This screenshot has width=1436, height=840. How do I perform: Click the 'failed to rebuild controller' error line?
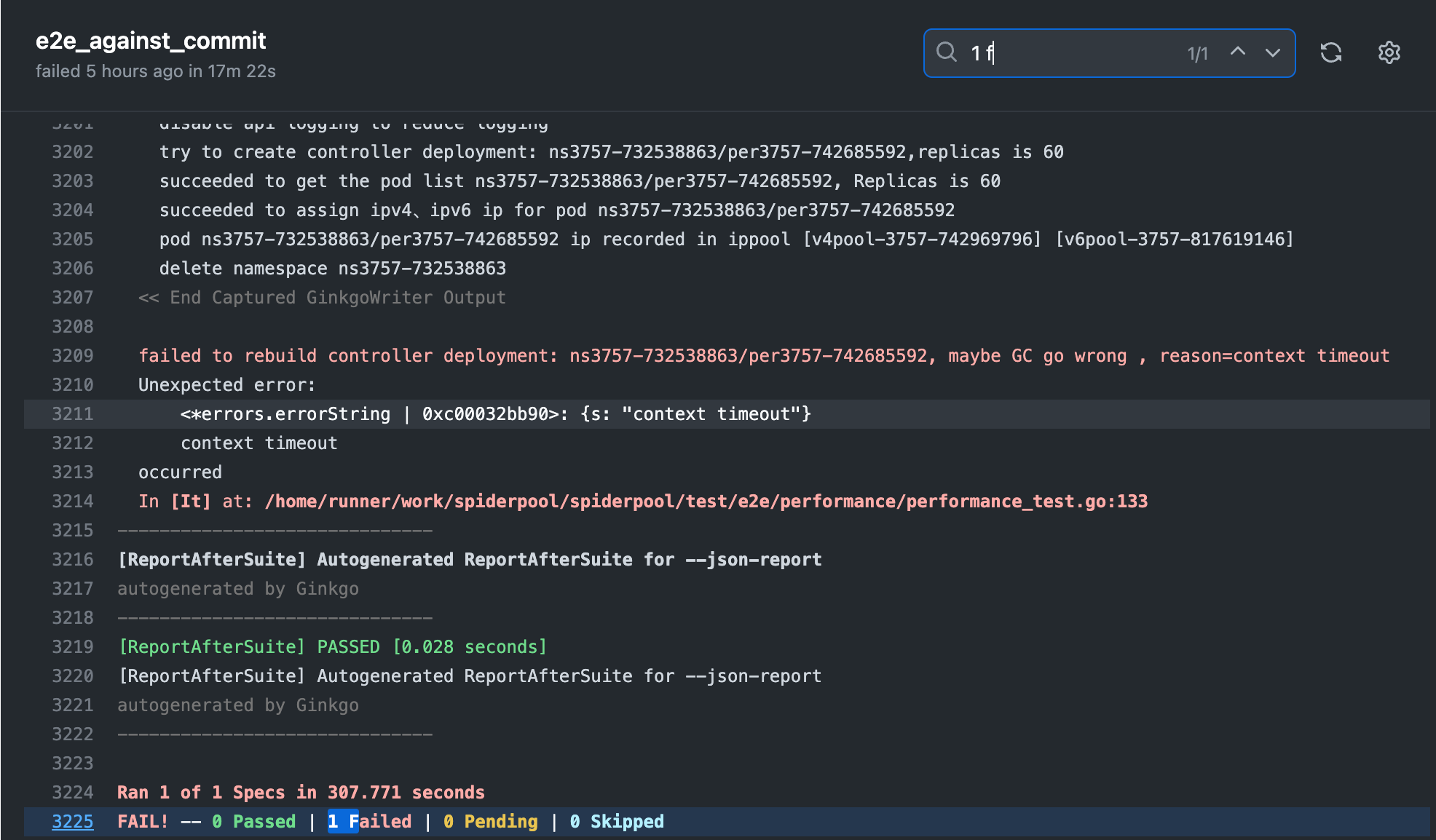pyautogui.click(x=763, y=356)
